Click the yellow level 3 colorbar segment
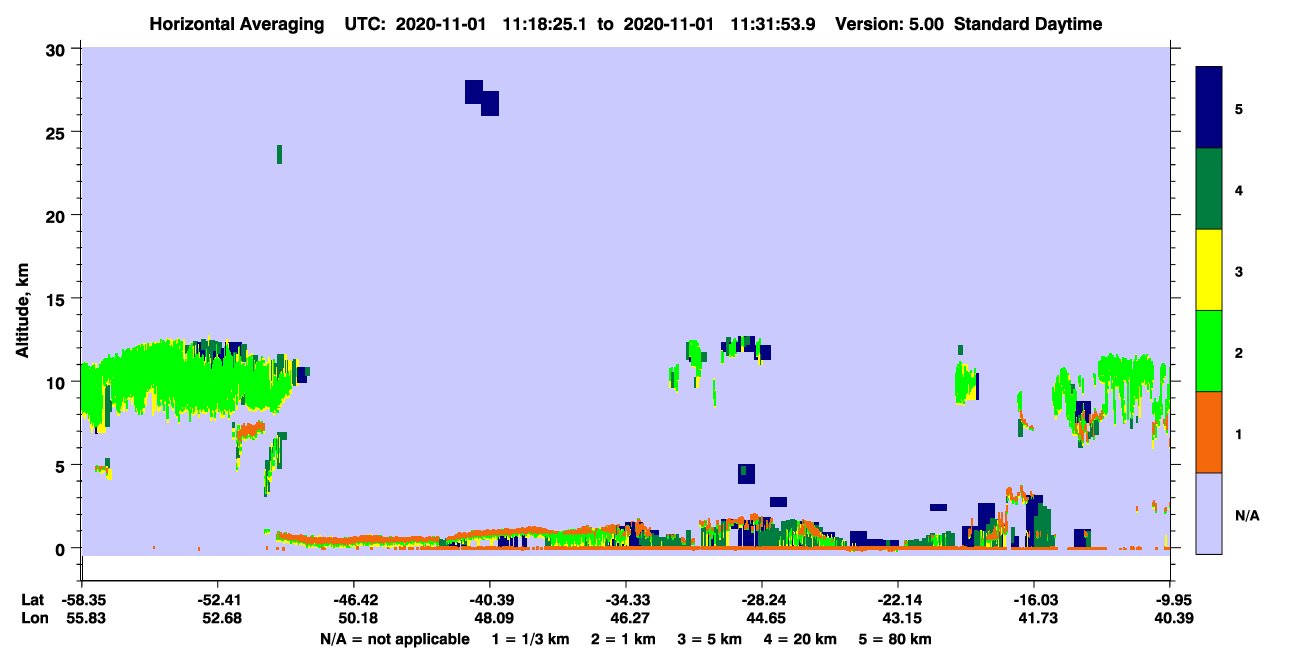The height and width of the screenshot is (667, 1300). coord(1209,270)
